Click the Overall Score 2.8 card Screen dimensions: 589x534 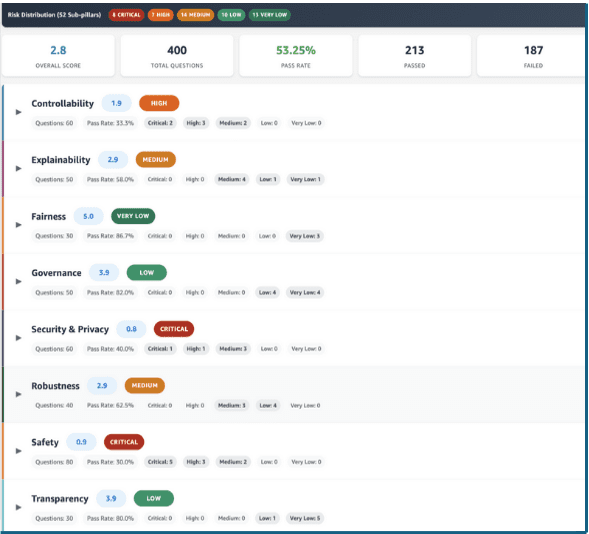pos(58,56)
